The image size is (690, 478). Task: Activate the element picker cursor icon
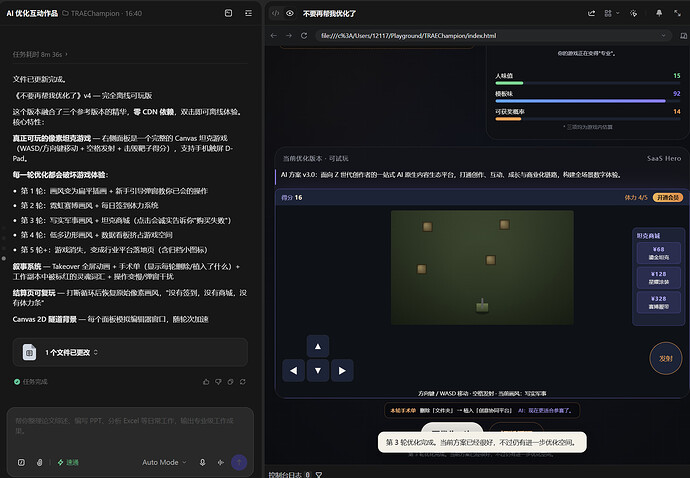tap(633, 13)
